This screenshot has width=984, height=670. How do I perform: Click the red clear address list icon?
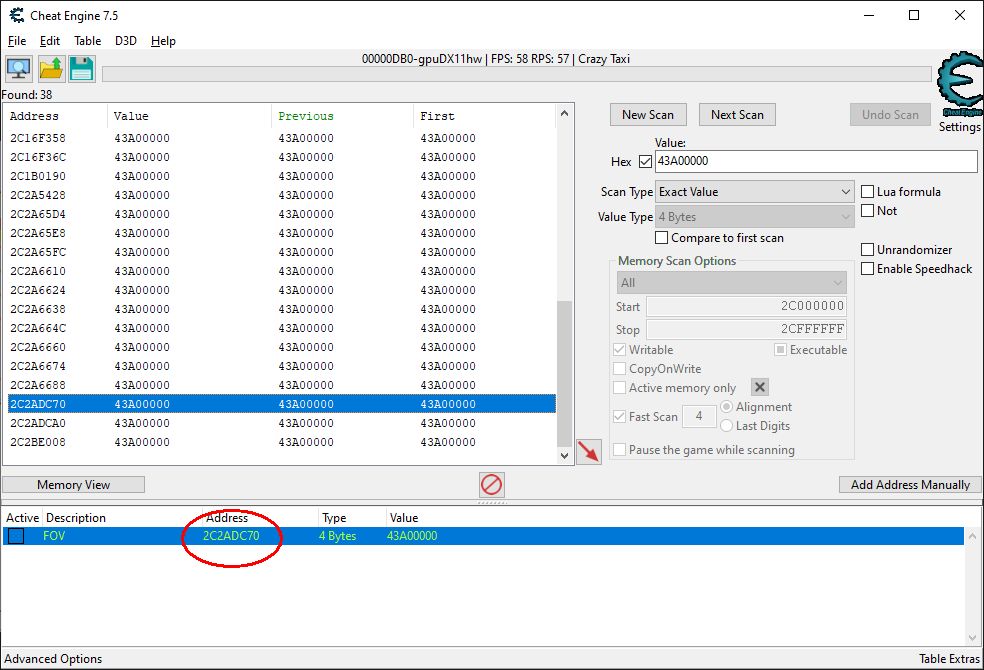point(491,485)
